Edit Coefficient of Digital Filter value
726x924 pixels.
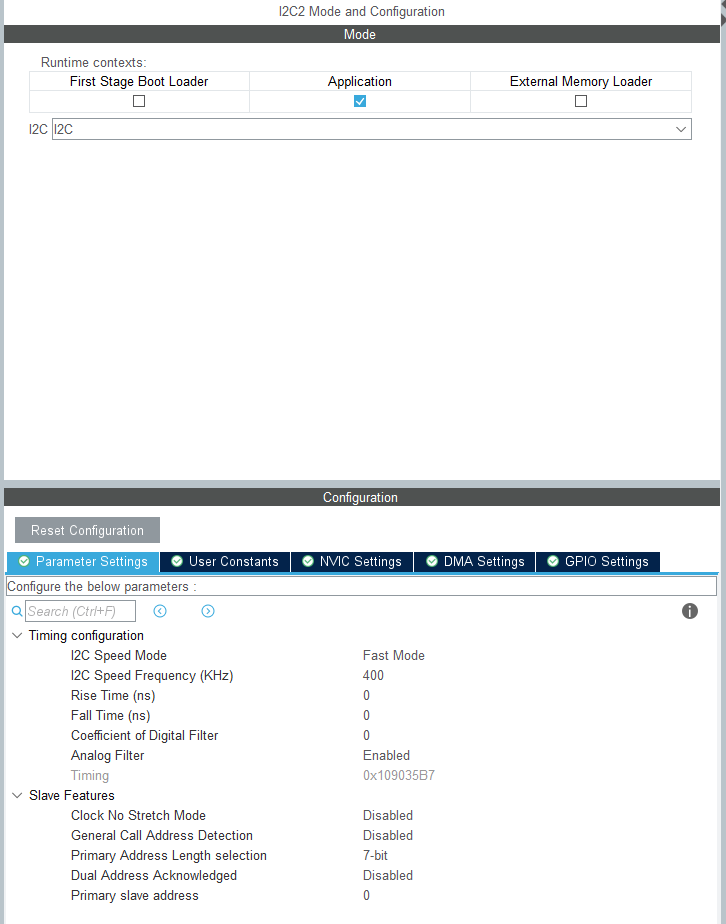[367, 735]
